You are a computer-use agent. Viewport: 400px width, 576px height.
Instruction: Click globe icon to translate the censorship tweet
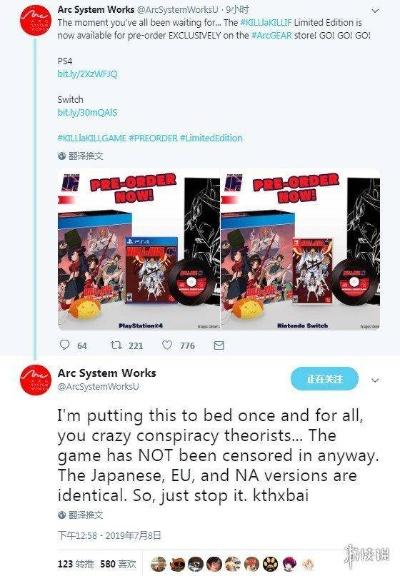[62, 515]
